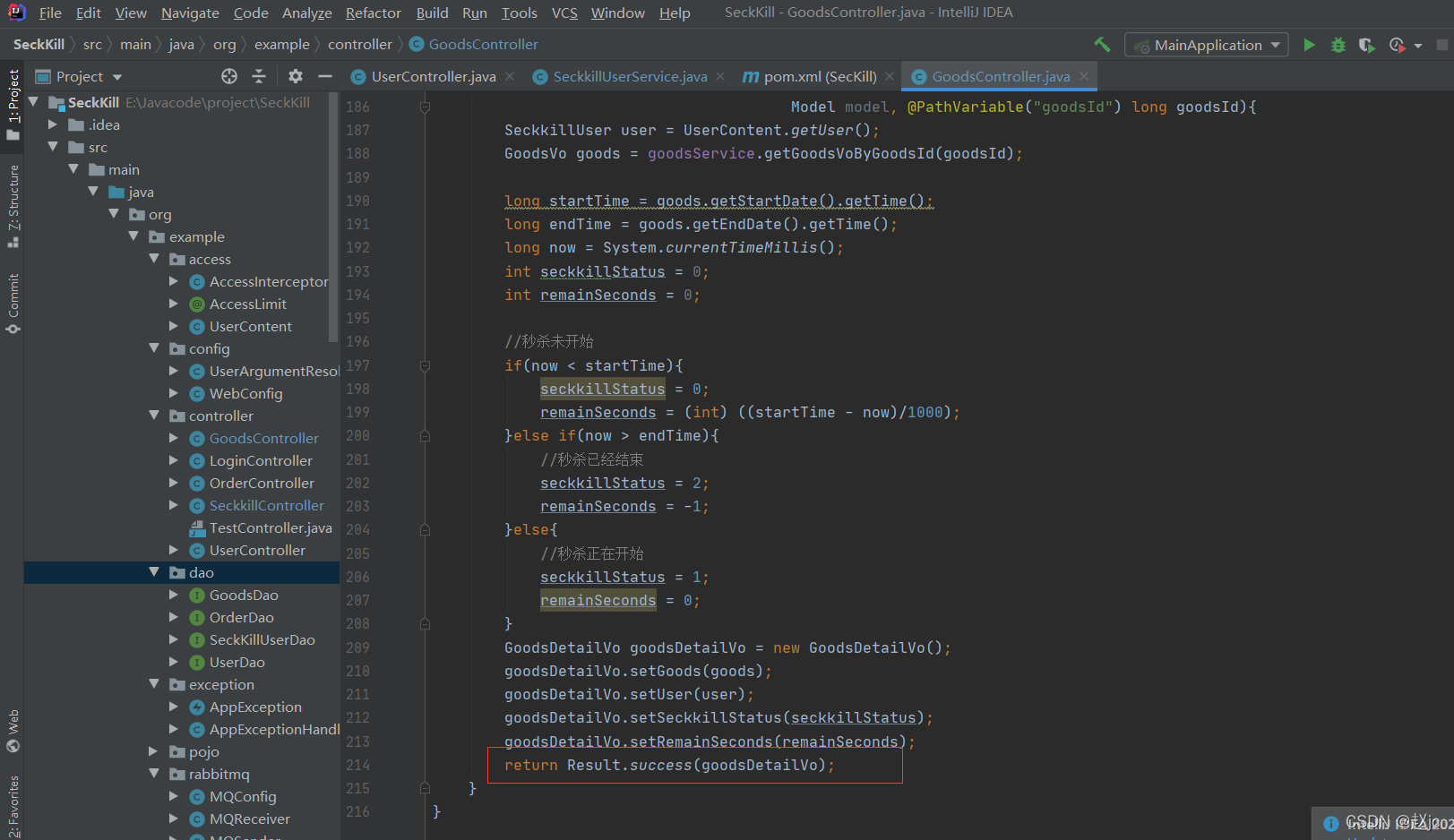Open the Favorites tool window
Image resolution: width=1454 pixels, height=840 pixels.
(13, 807)
